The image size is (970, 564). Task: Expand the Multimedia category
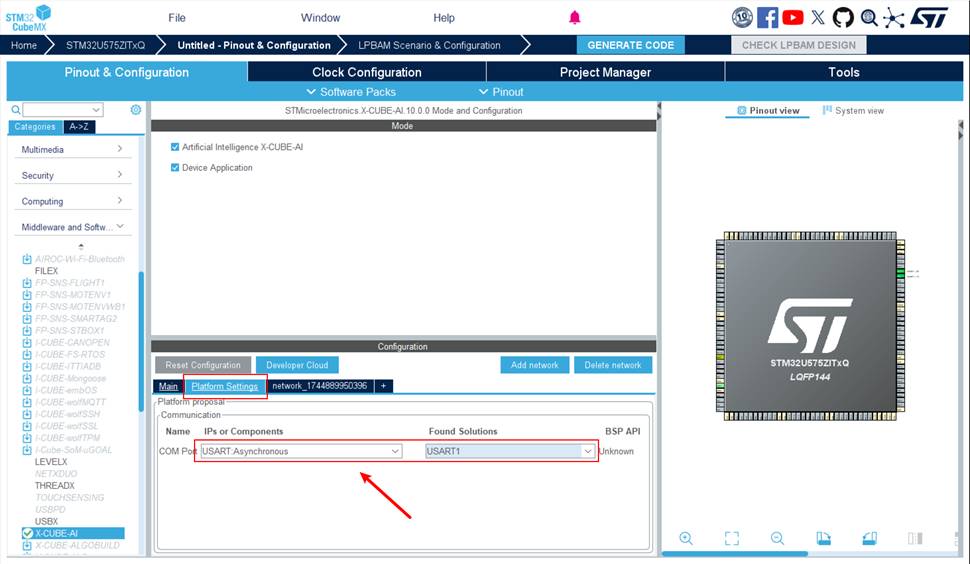(72, 150)
